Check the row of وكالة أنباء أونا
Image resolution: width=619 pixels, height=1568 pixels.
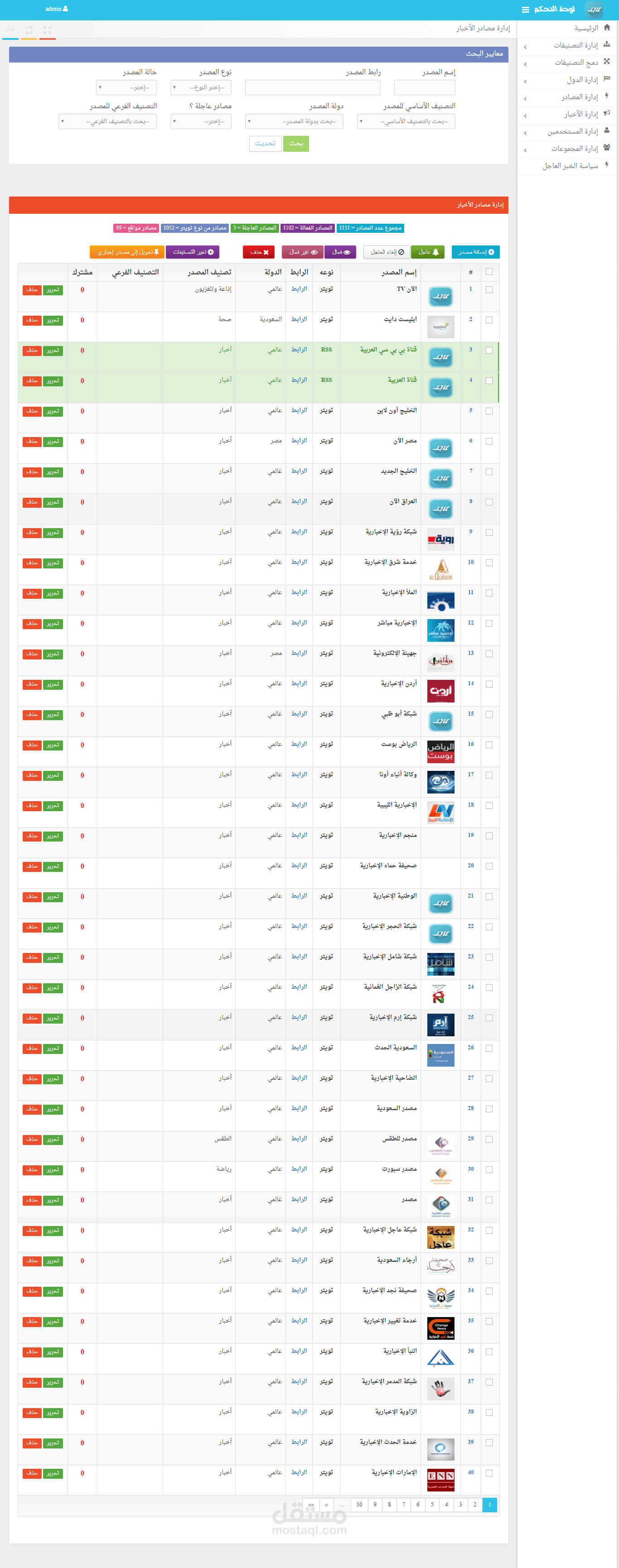488,775
